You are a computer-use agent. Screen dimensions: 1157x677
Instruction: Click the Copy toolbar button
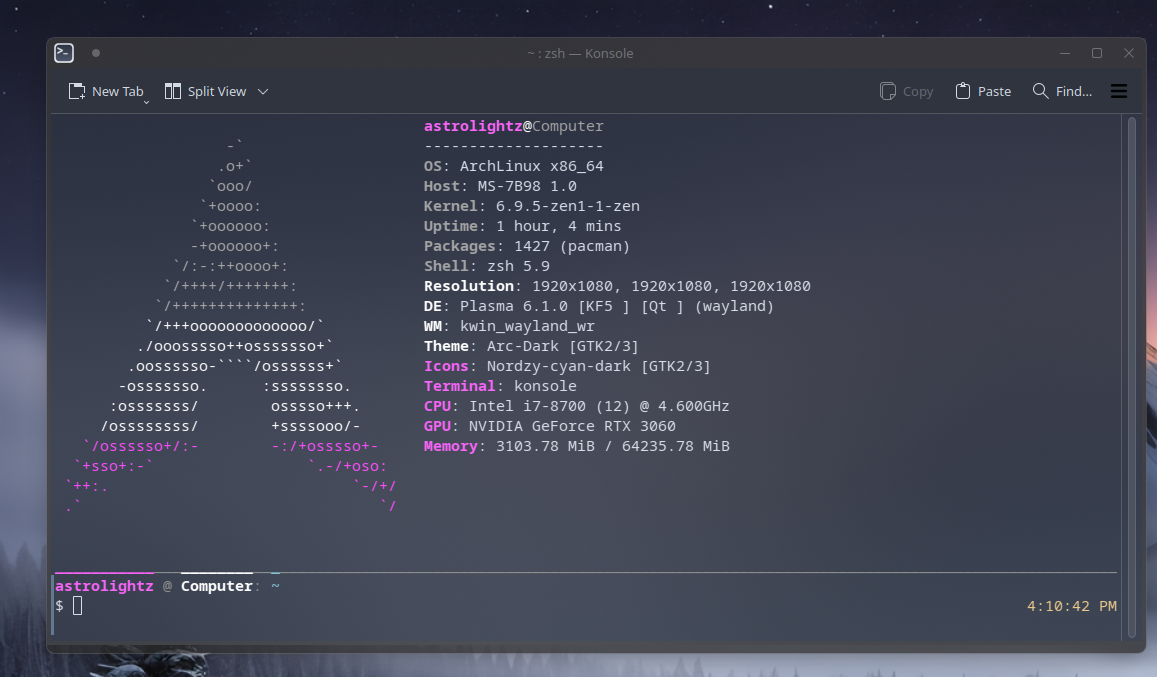(x=906, y=91)
